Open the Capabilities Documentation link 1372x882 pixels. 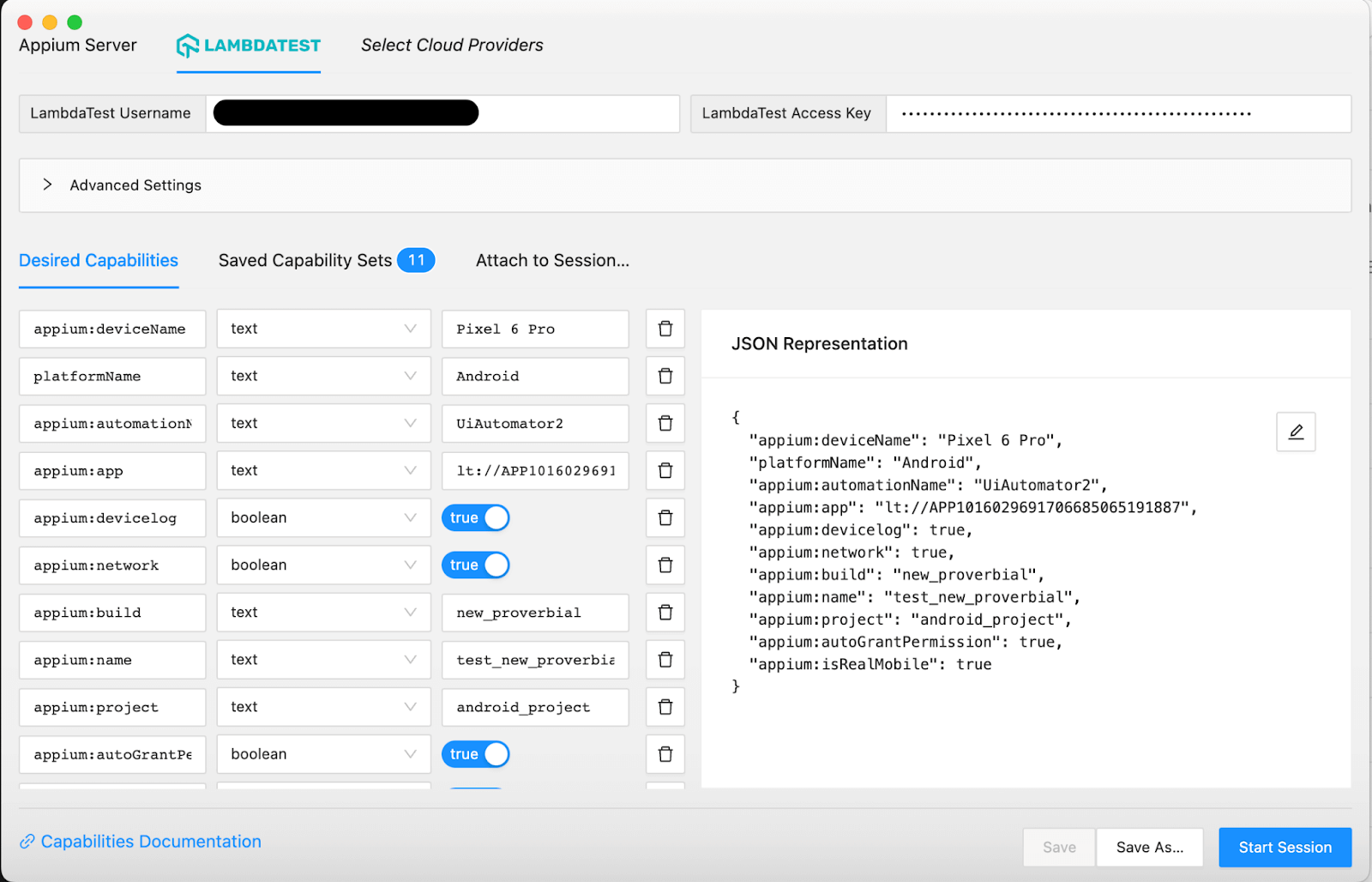150,842
